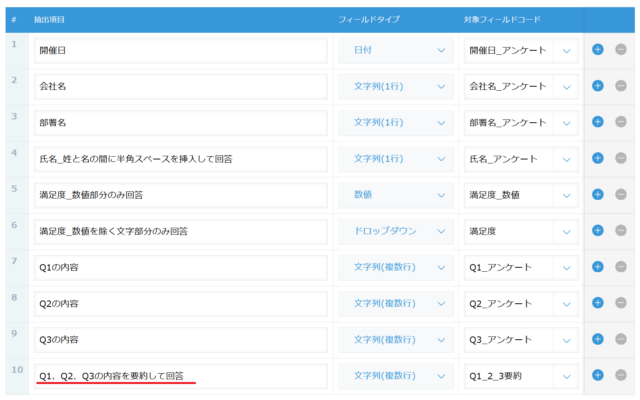Open field type dropdown for Q3の内容 row
Image resolution: width=640 pixels, height=400 pixels.
pos(396,340)
